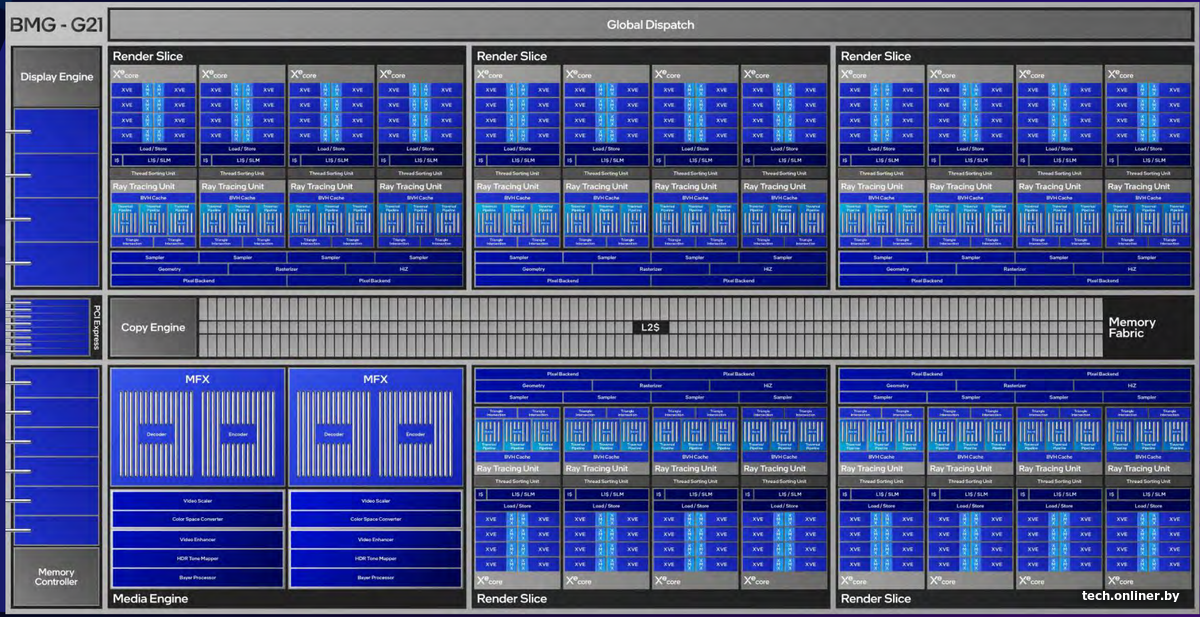Select the Global Dispatch block
Image resolution: width=1200 pixels, height=617 pixels.
tap(650, 25)
